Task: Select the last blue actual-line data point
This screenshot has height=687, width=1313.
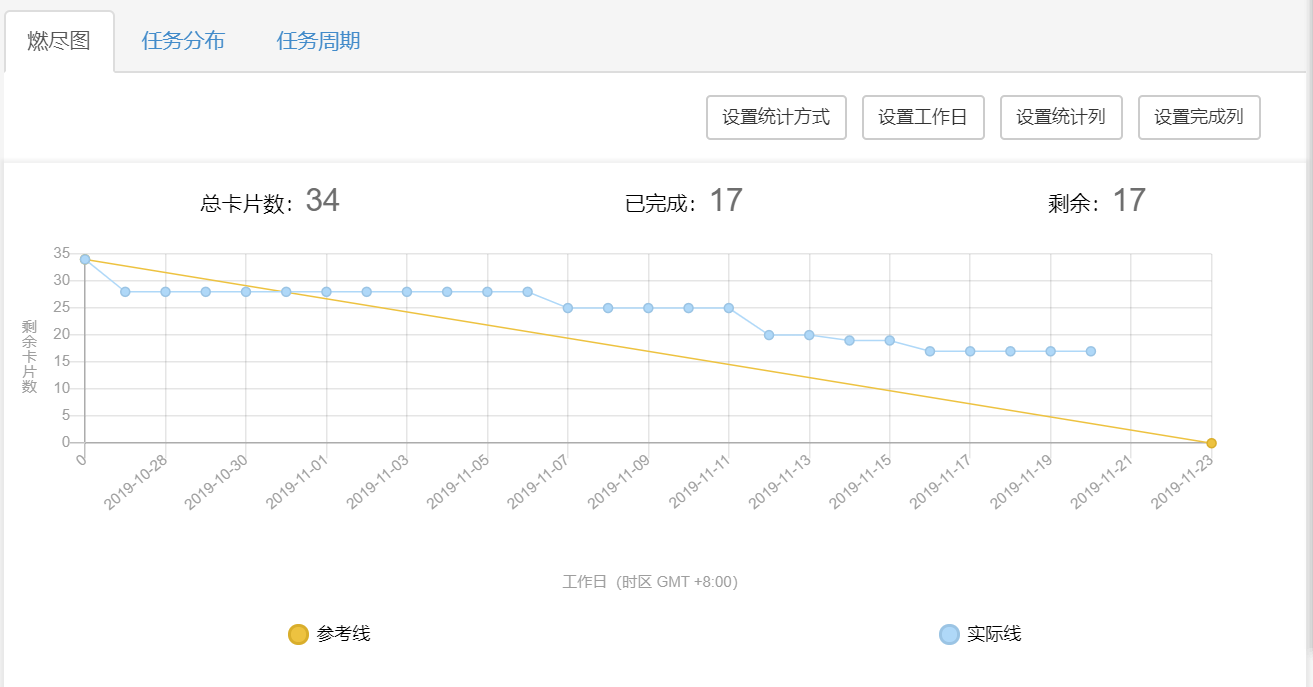Action: 1091,351
